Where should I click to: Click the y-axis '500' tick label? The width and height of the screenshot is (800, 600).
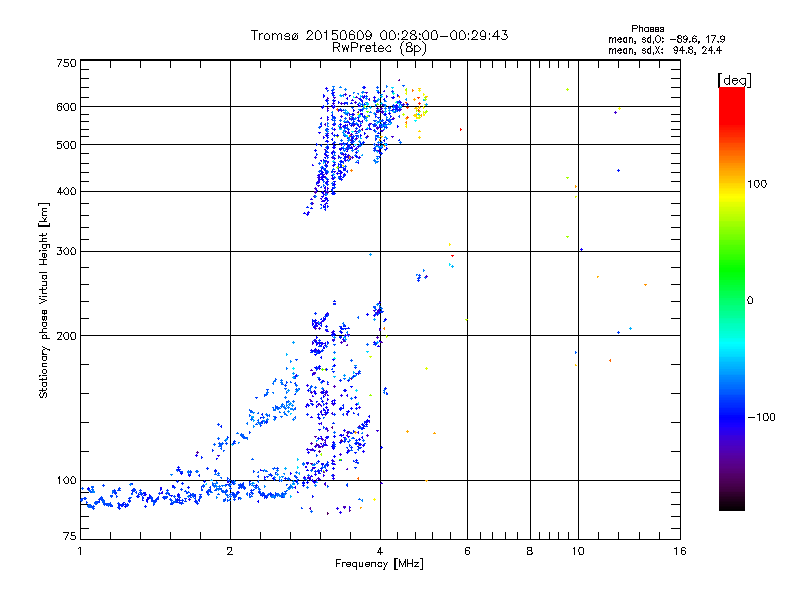tap(66, 145)
